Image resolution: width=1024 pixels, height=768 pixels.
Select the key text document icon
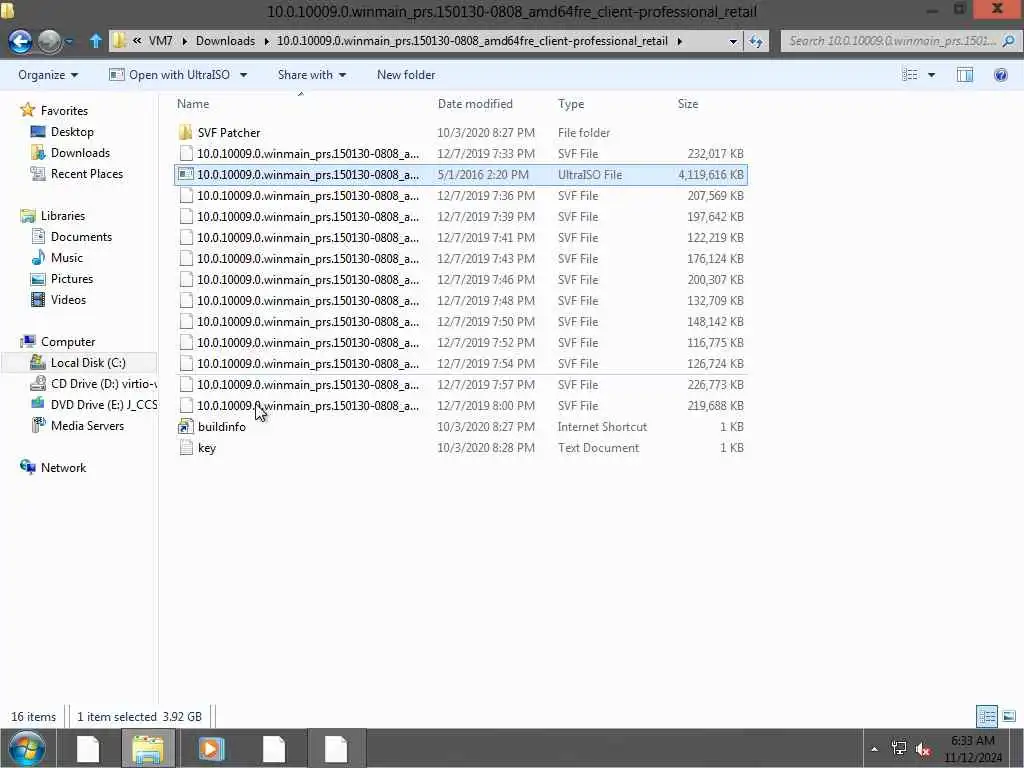[x=185, y=447]
